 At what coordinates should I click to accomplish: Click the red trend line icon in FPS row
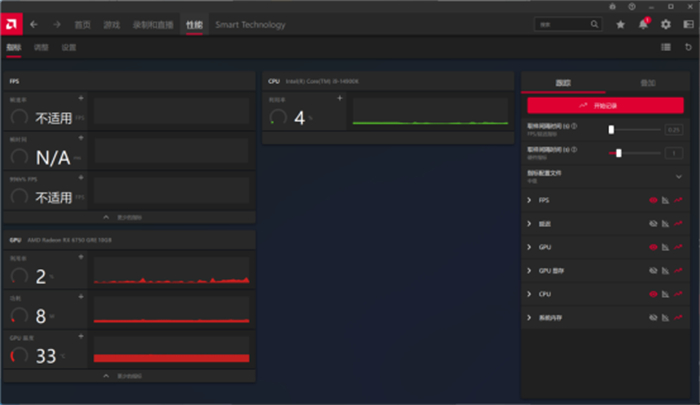678,200
